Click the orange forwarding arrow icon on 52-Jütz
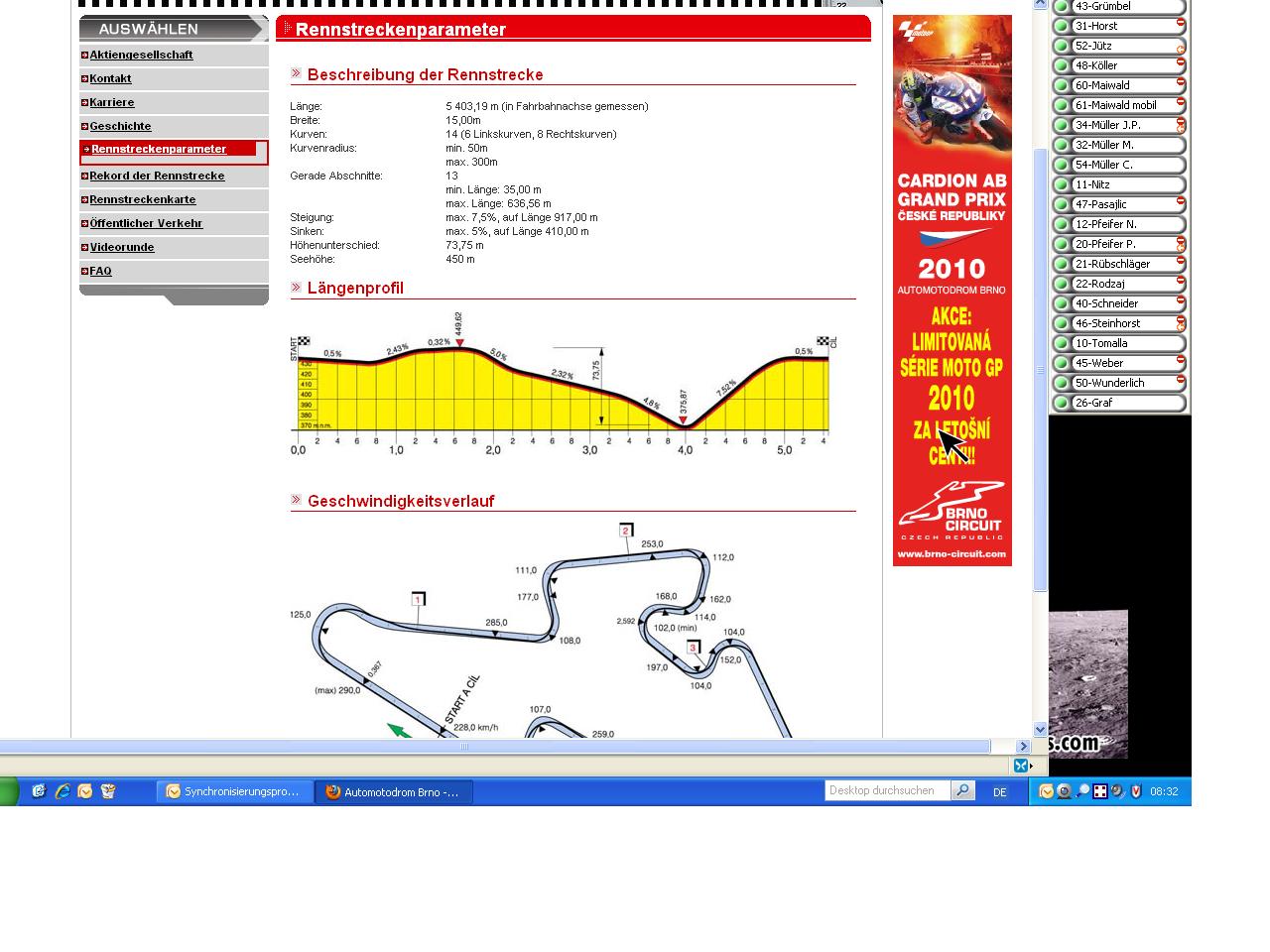 [1181, 49]
